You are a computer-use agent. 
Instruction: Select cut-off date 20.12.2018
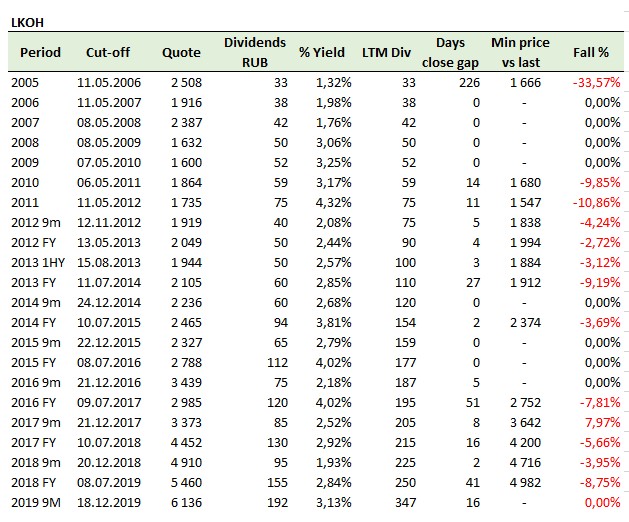[109, 463]
